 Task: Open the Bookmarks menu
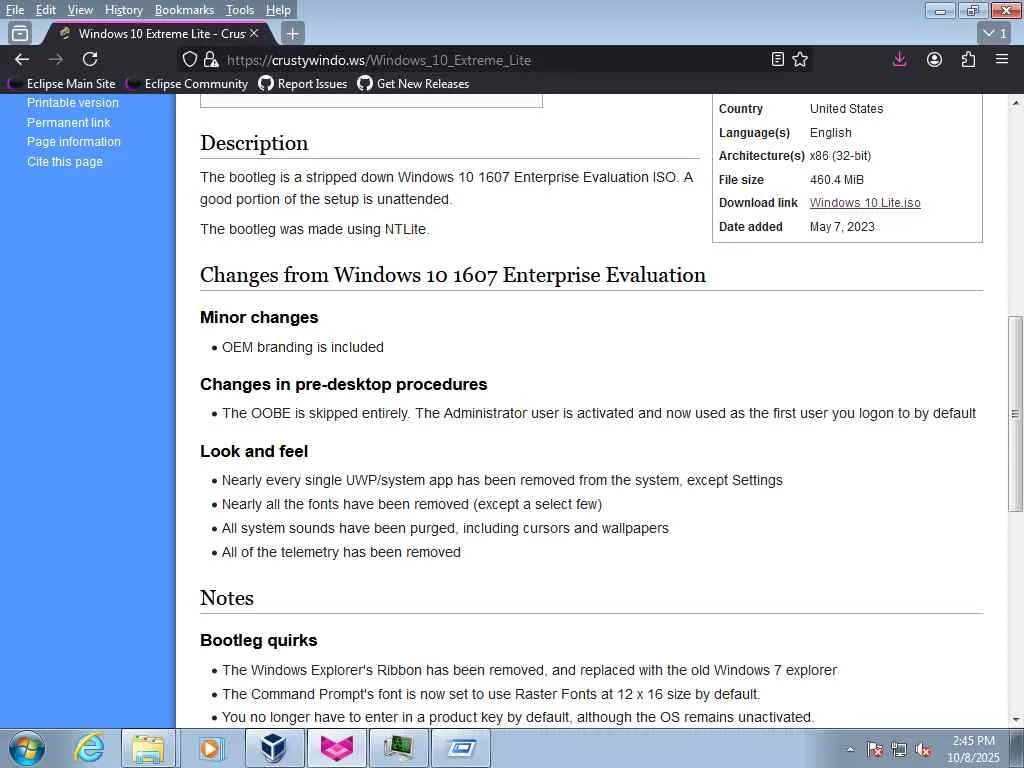tap(184, 10)
